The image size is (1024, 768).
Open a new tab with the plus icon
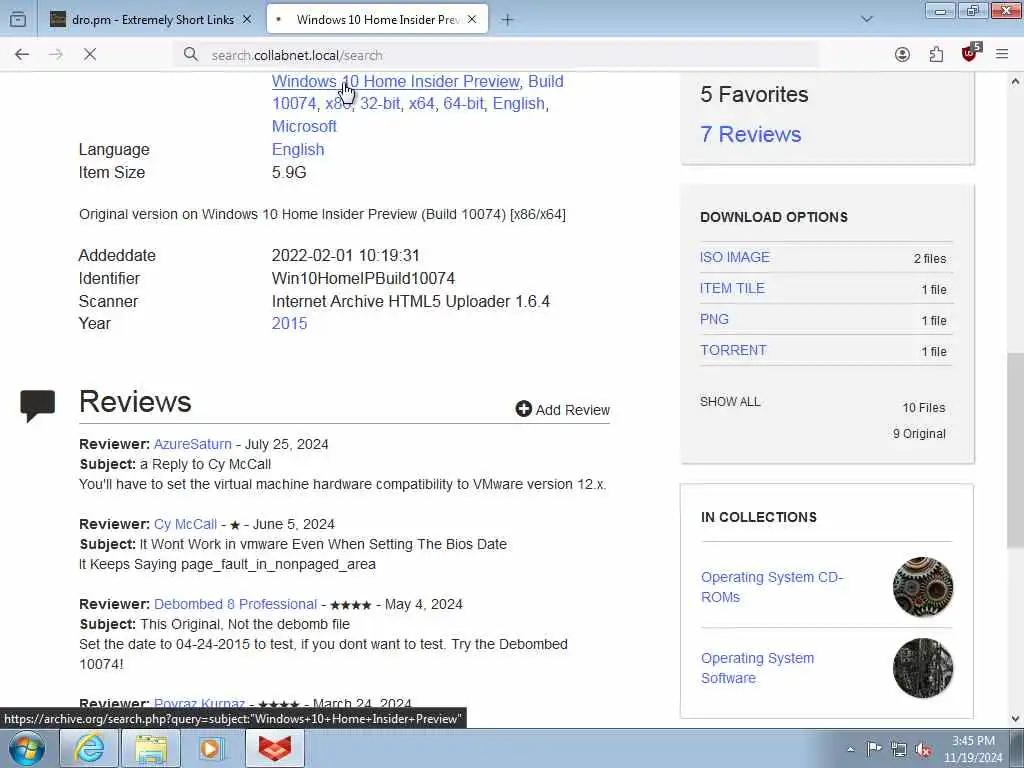coord(507,20)
